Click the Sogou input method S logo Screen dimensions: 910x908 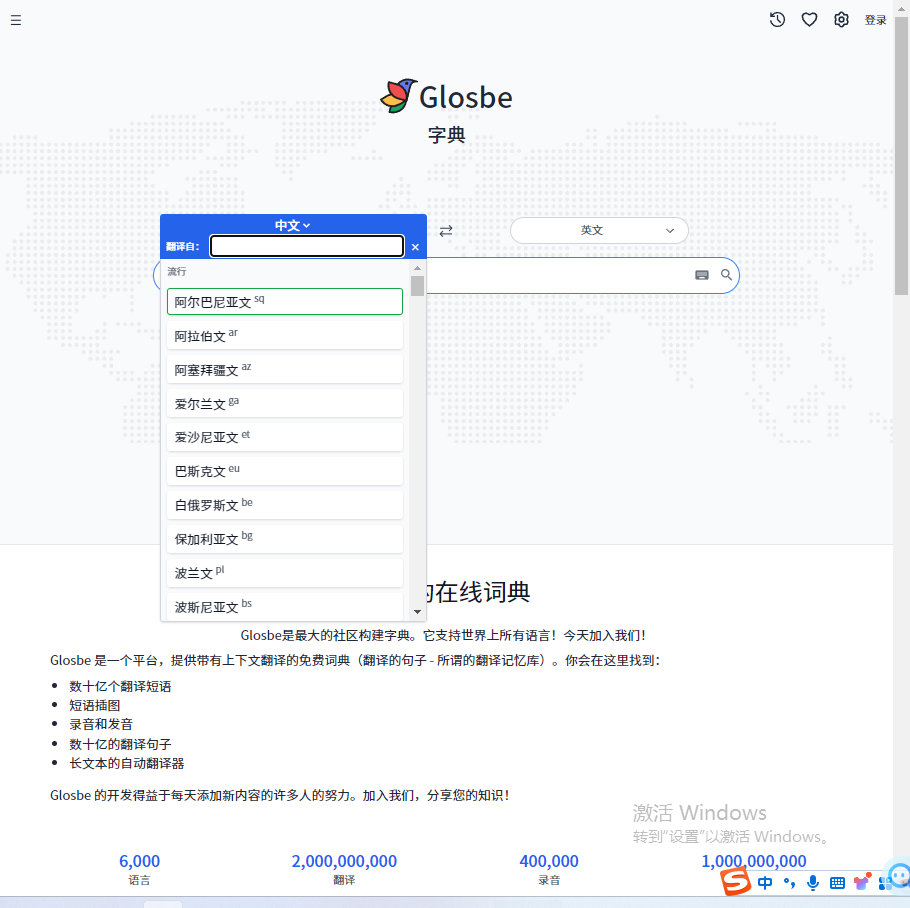point(736,882)
